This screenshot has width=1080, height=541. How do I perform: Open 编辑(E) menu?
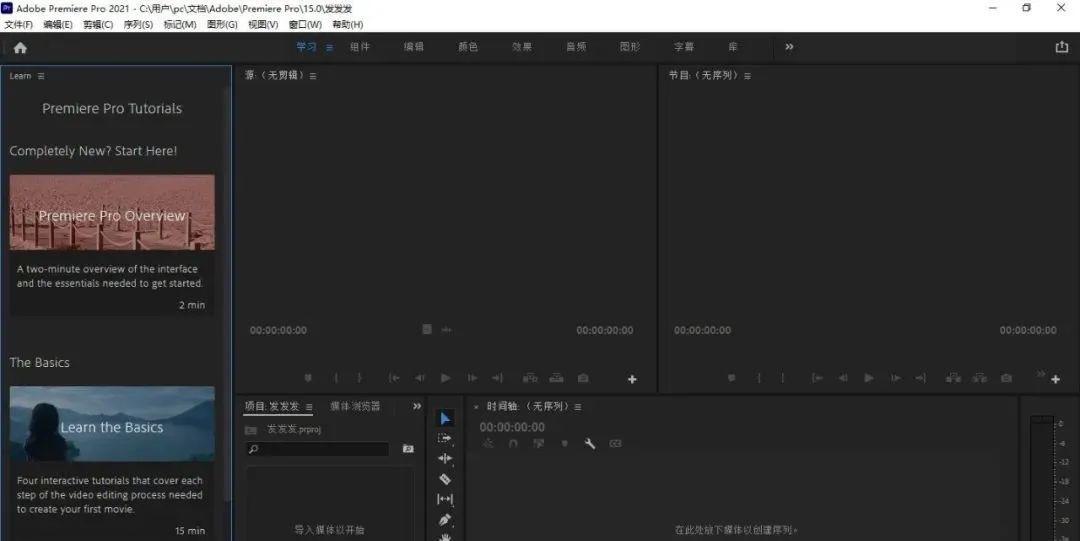pyautogui.click(x=58, y=24)
